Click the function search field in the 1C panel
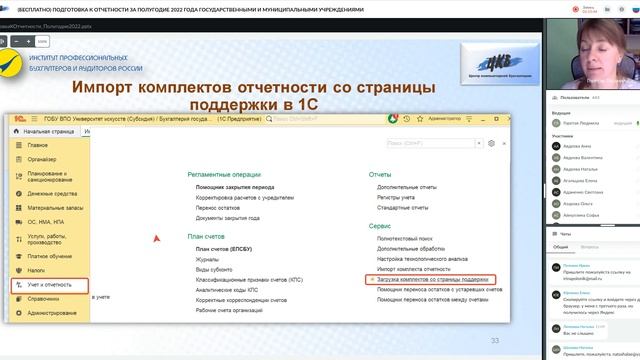This screenshot has height=360, width=640. 431,143
